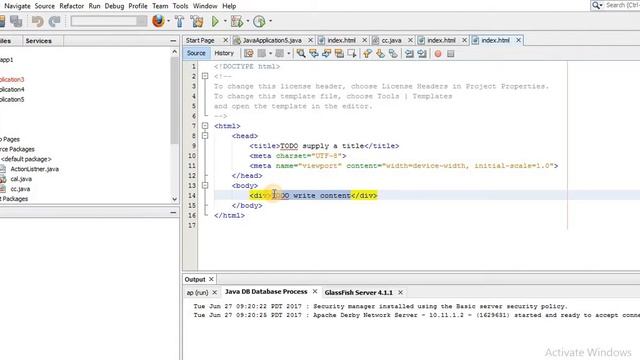This screenshot has width=640, height=360.
Task: Toggle Highlight Search in editor toolbar
Action: click(x=339, y=53)
